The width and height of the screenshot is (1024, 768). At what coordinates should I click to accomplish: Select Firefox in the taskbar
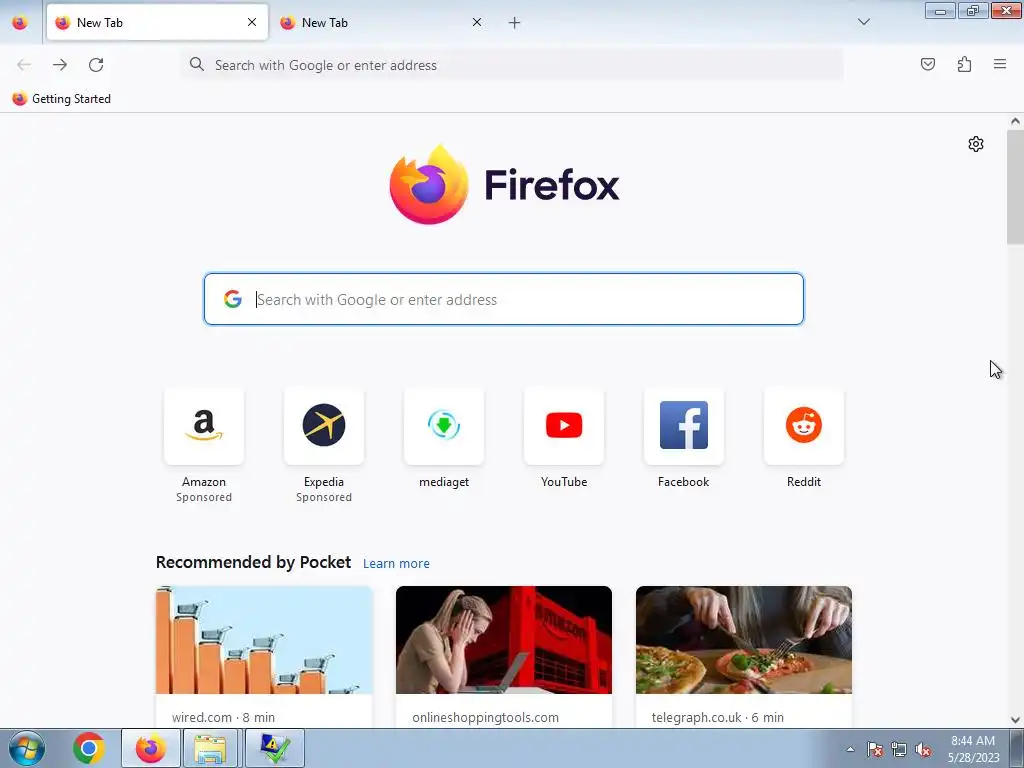[x=151, y=748]
